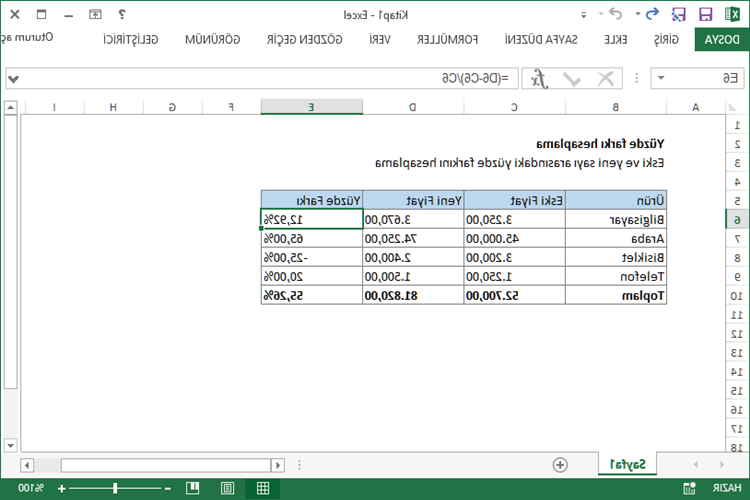Confirm formula with the checkmark icon
The image size is (750, 500).
[571, 78]
